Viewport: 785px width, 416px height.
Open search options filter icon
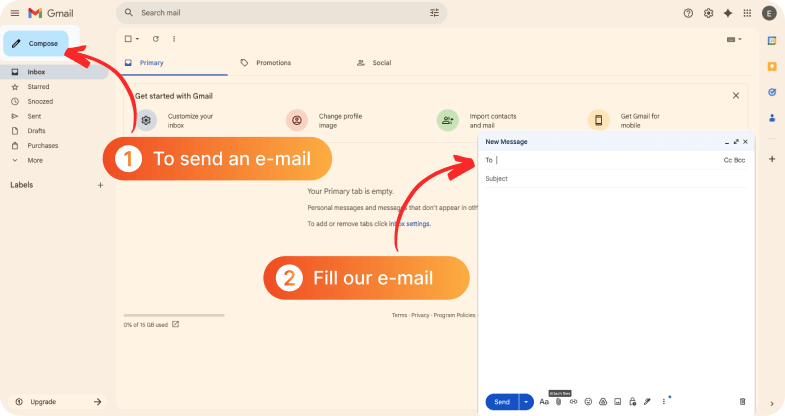click(x=434, y=13)
